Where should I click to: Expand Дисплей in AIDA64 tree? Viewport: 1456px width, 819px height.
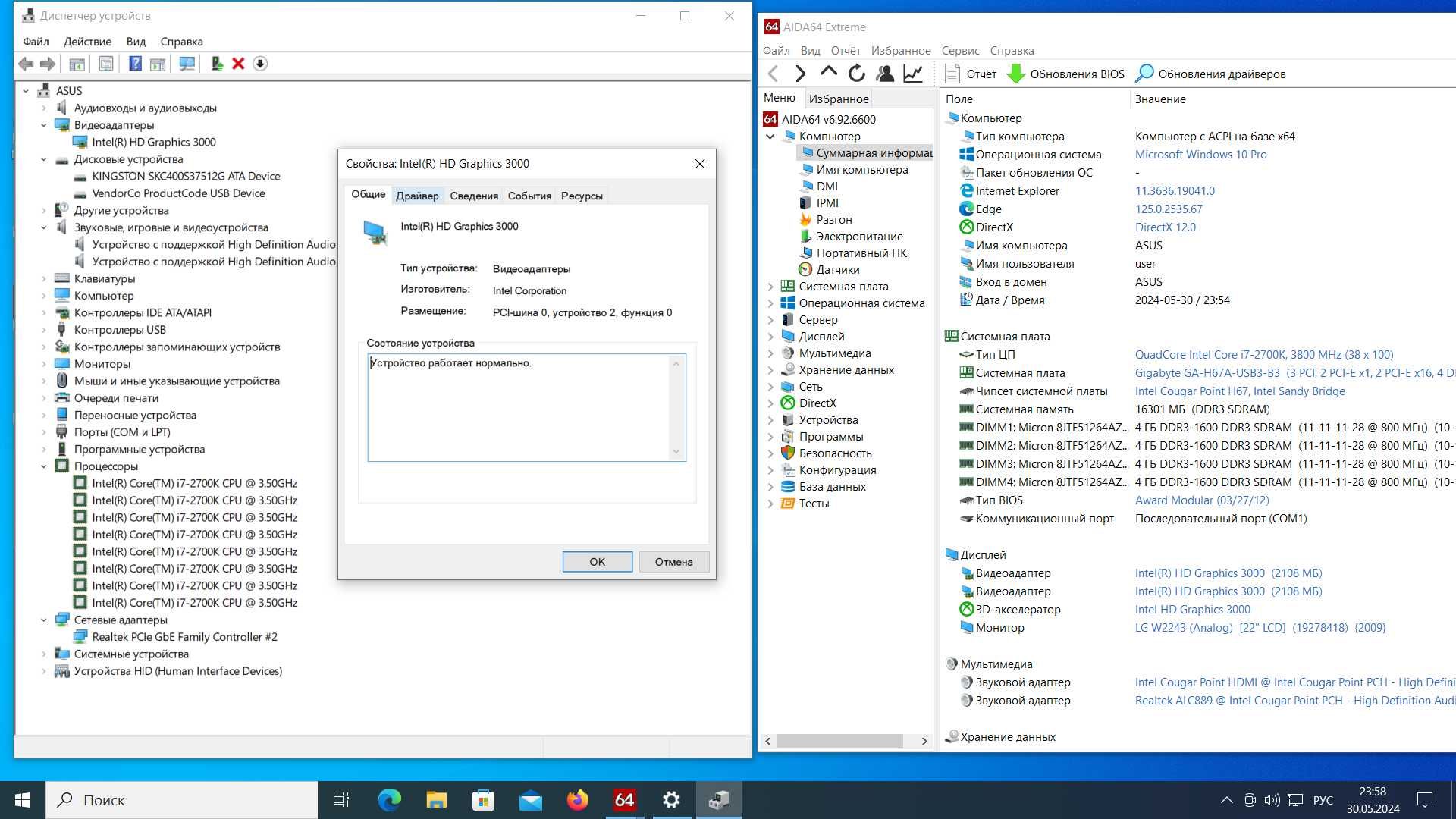pyautogui.click(x=770, y=337)
